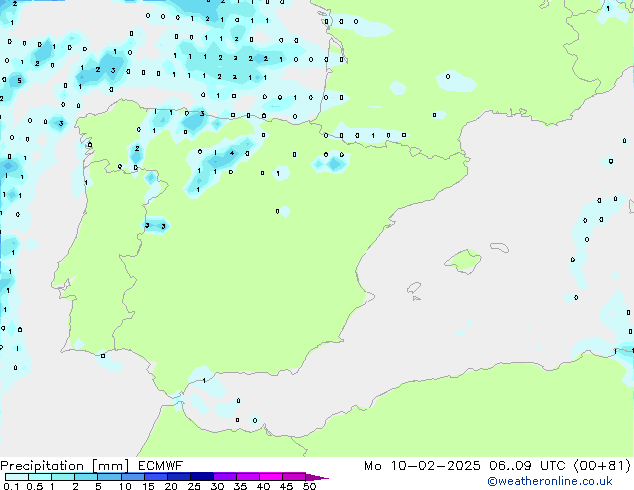The image size is (634, 490).
Task: Click the 'Mo' weekday label
Action: 372,466
